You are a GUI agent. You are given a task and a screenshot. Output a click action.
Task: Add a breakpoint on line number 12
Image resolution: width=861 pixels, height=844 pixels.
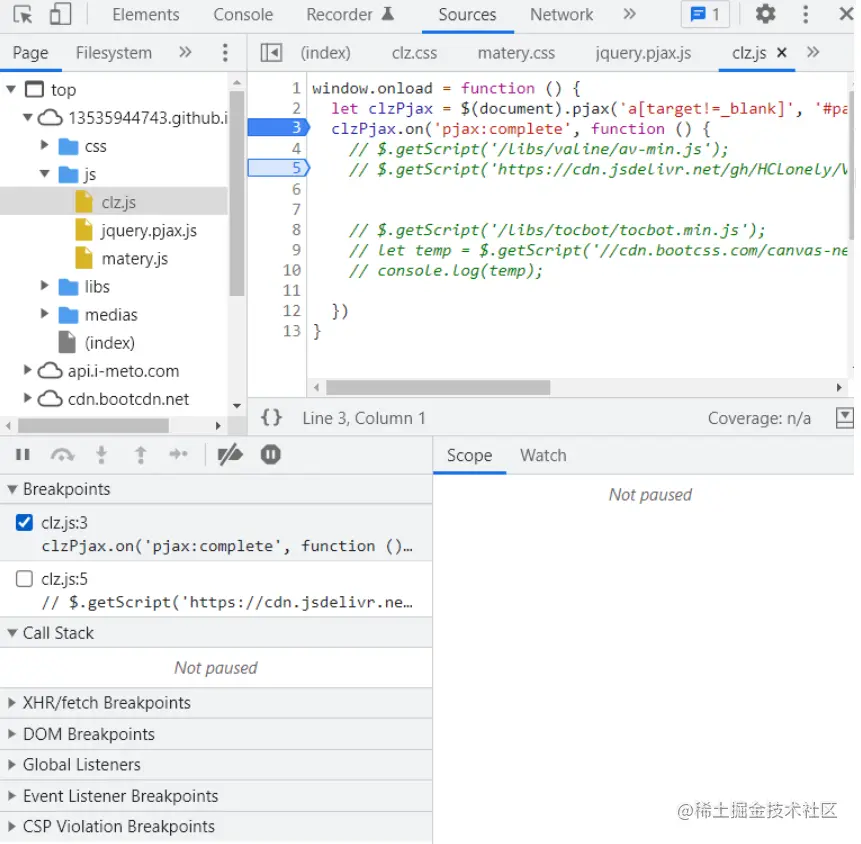click(x=292, y=311)
